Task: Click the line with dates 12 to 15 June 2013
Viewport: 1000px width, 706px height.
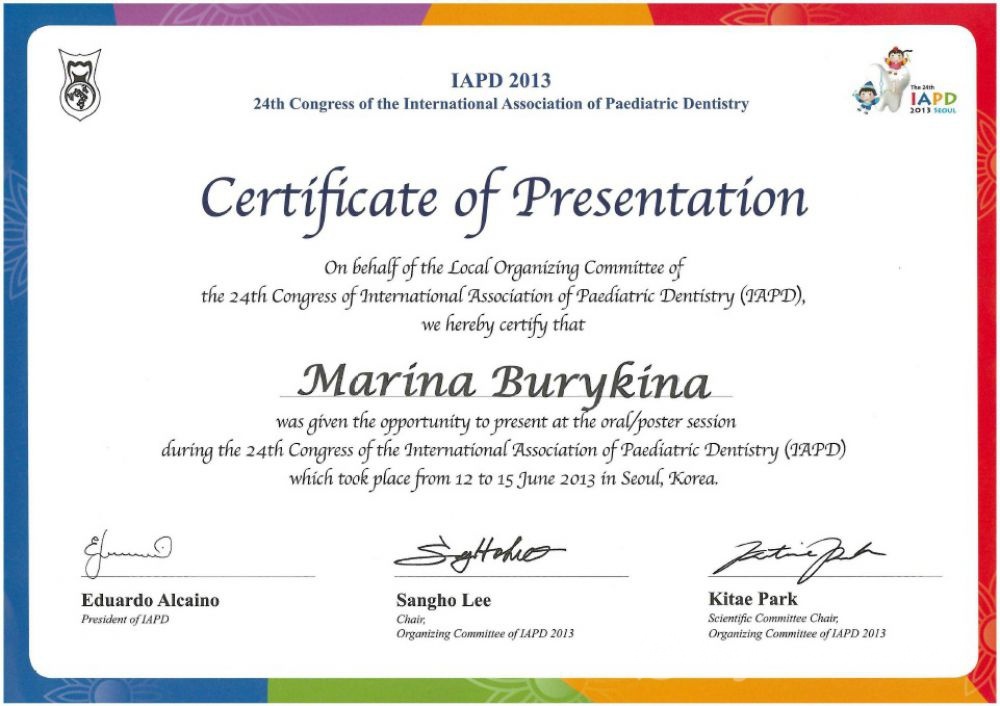Action: coord(503,478)
